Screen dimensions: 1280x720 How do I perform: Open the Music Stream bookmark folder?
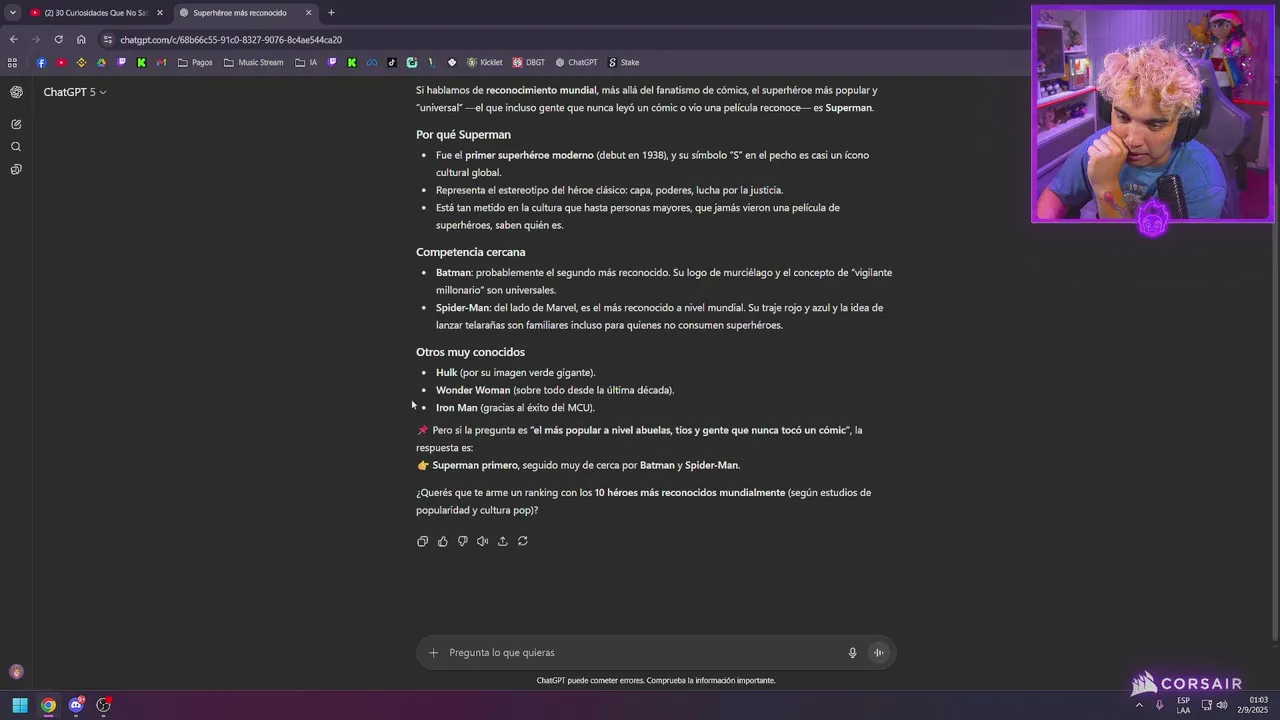point(254,62)
